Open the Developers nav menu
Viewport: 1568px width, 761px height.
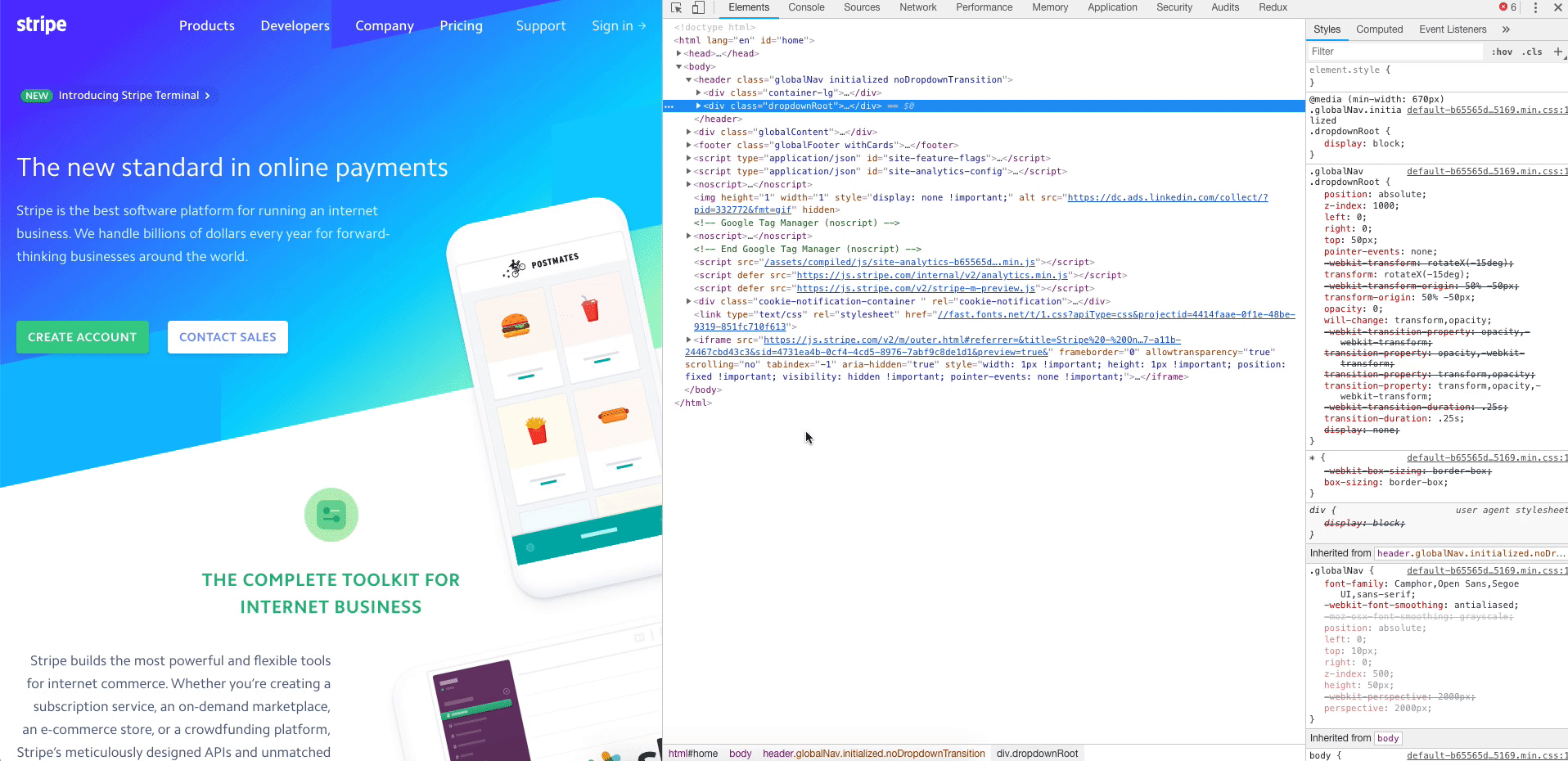click(295, 25)
